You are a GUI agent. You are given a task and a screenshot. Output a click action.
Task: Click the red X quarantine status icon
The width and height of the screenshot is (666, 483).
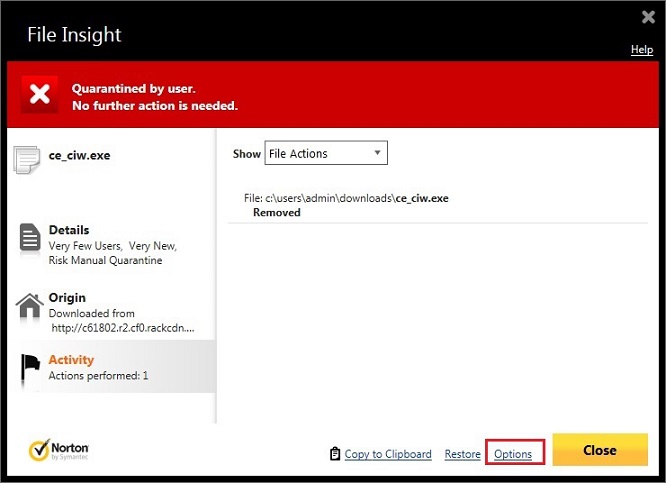click(40, 94)
